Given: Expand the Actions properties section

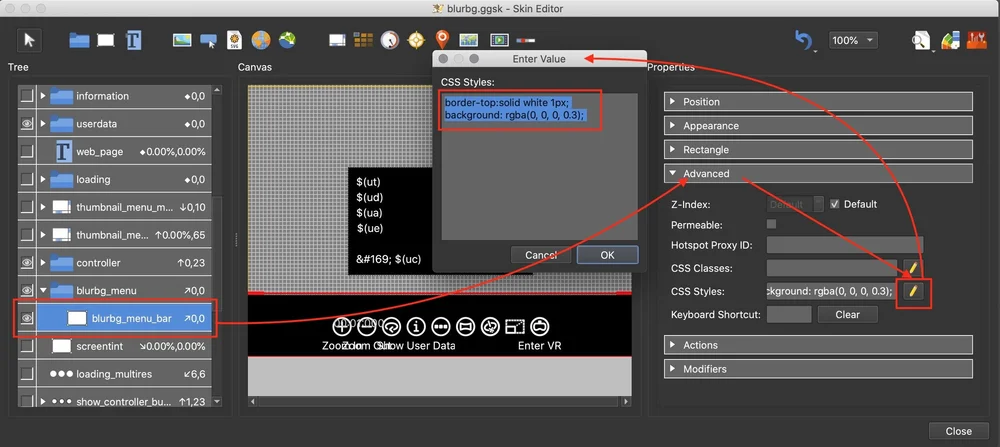Looking at the screenshot, I should tap(818, 345).
